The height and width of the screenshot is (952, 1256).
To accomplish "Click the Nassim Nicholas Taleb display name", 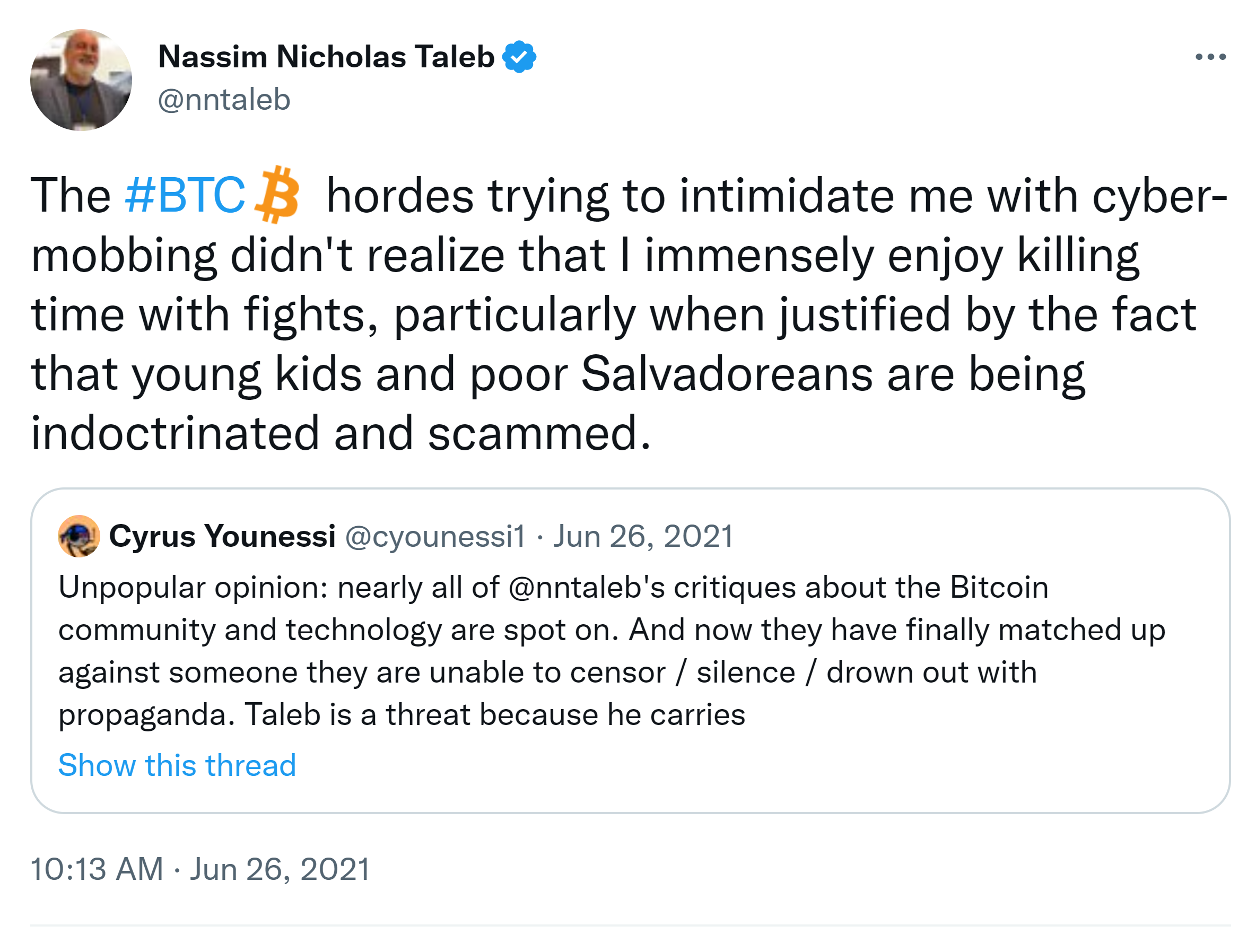I will [326, 57].
